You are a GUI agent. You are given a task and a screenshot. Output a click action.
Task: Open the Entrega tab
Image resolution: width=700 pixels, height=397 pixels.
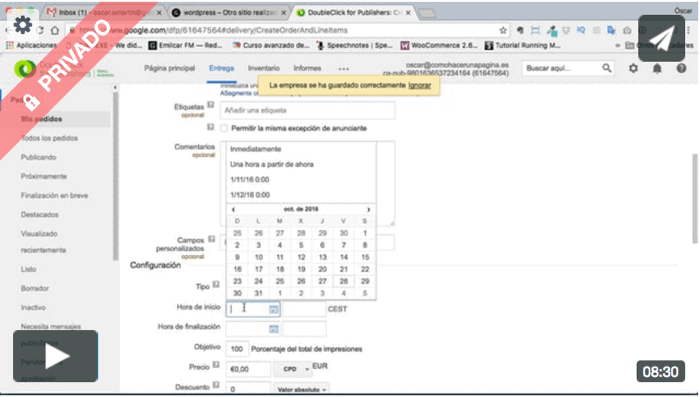click(221, 68)
